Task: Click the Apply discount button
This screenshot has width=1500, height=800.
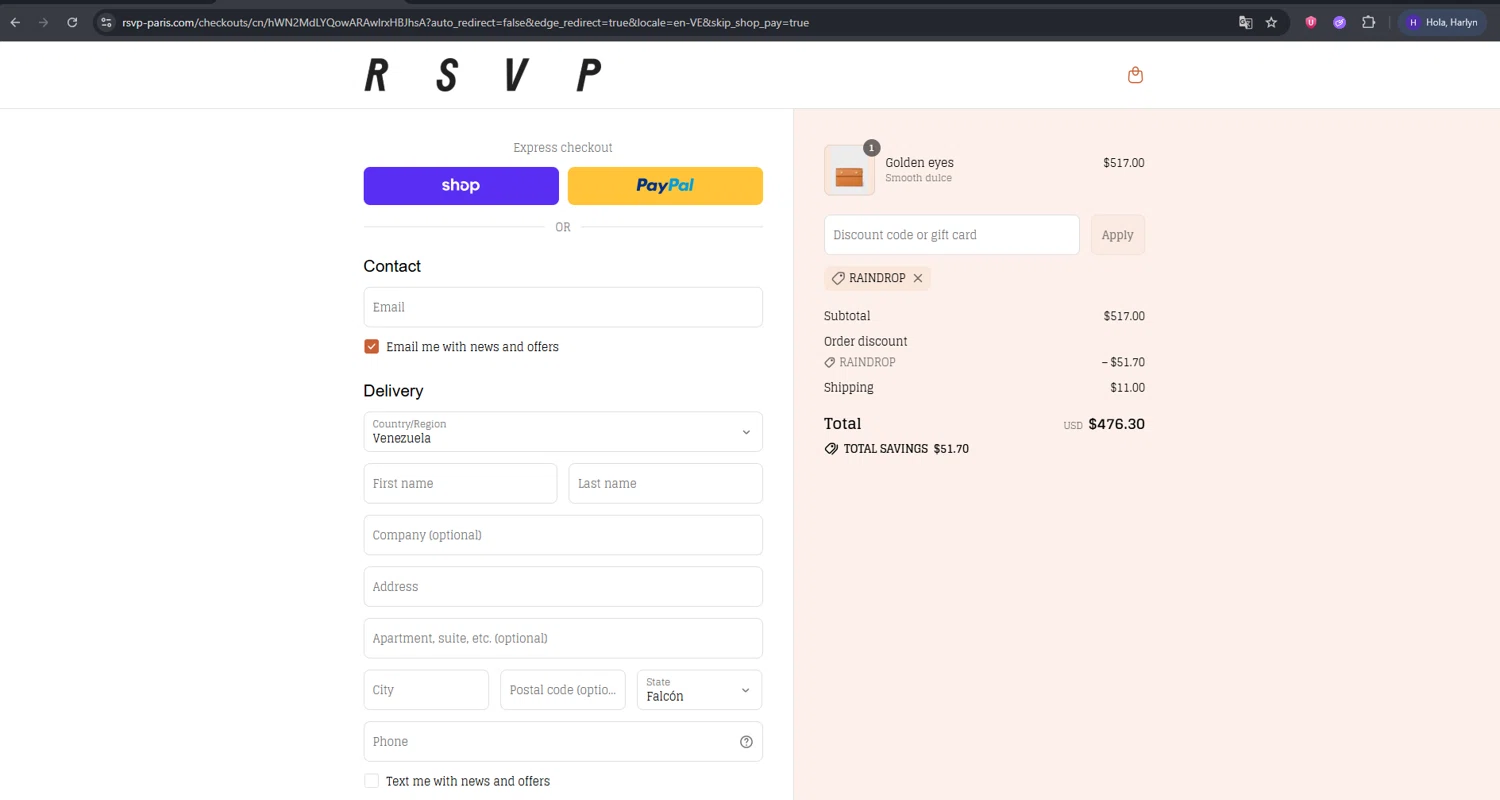Action: click(1118, 235)
